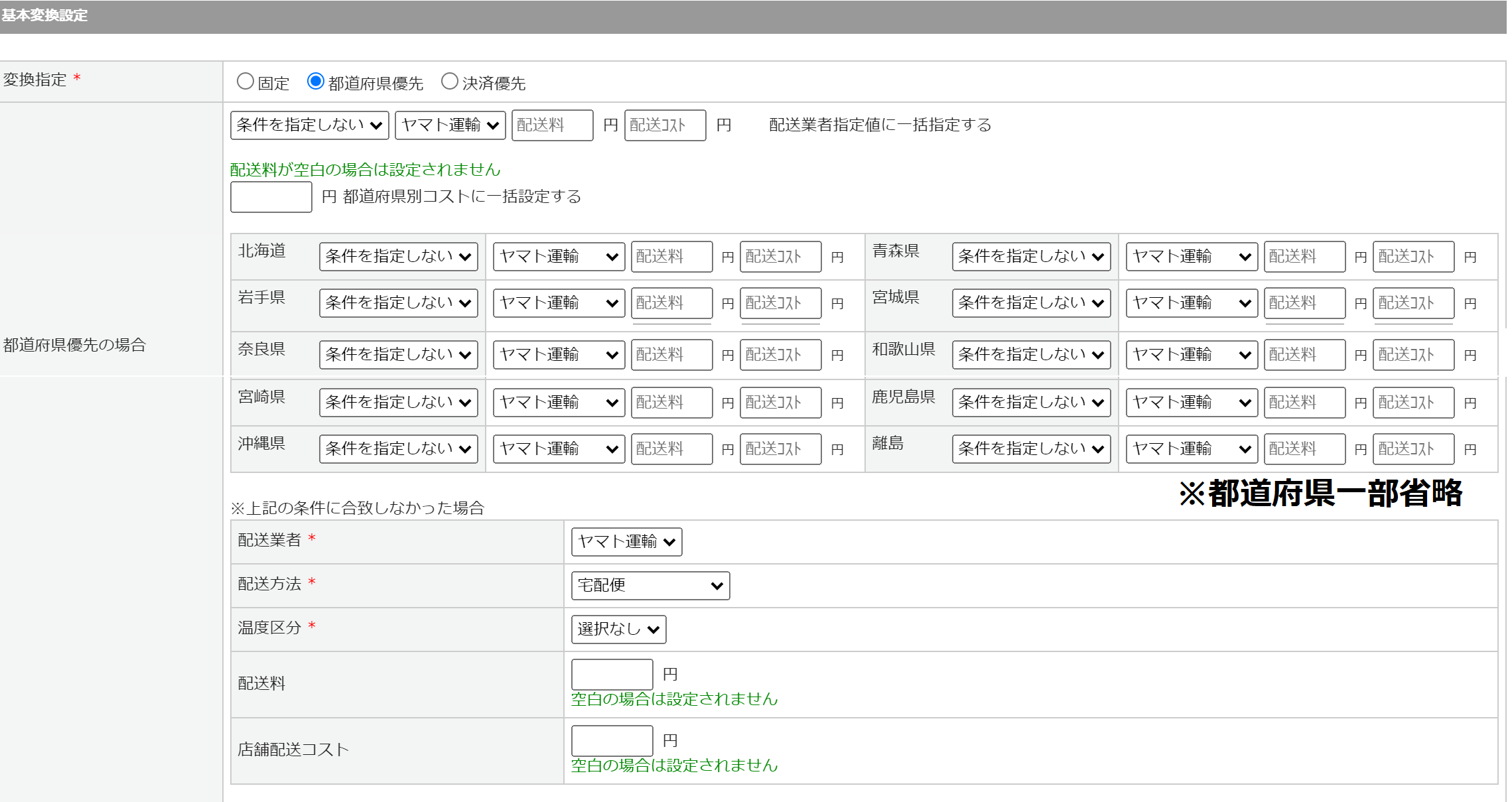This screenshot has height=802, width=1512.
Task: Open top 条件を指定しない dropdown beside ヤマト運輸
Action: (x=309, y=125)
